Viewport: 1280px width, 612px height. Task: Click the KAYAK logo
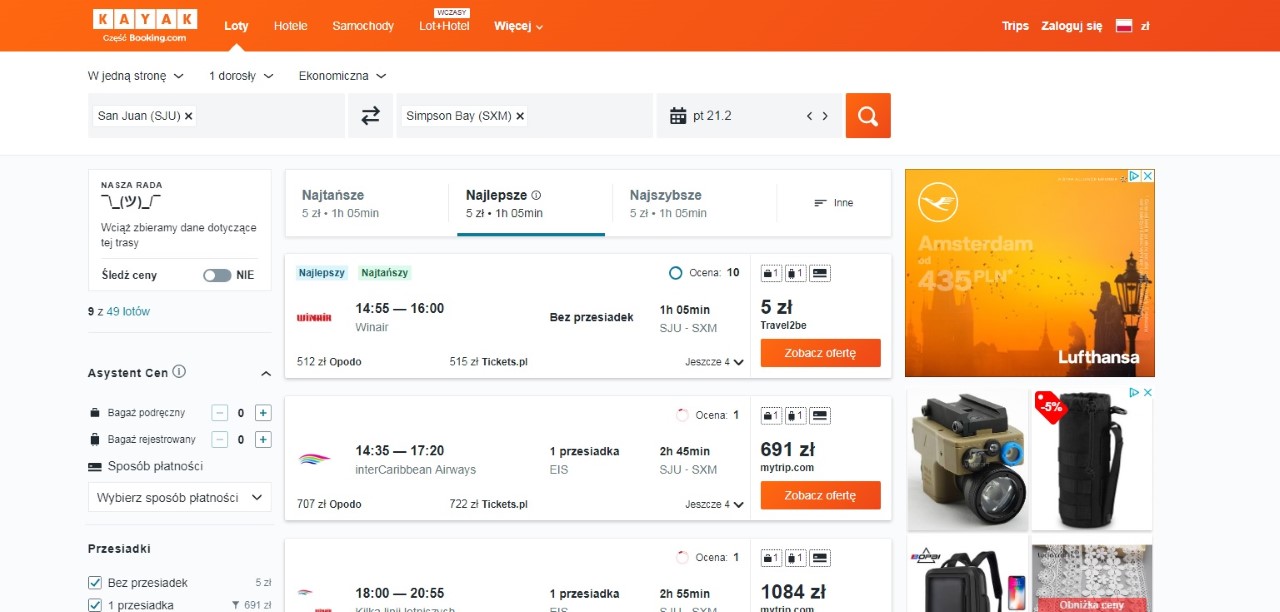pyautogui.click(x=145, y=26)
